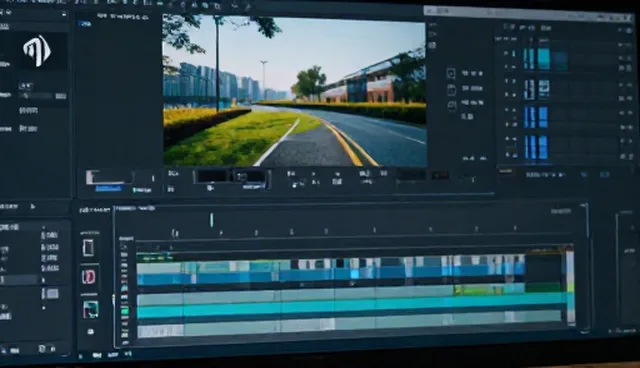Click the blue highlighted label under the control bar thumbnail
640x368 pixels.
(109, 188)
